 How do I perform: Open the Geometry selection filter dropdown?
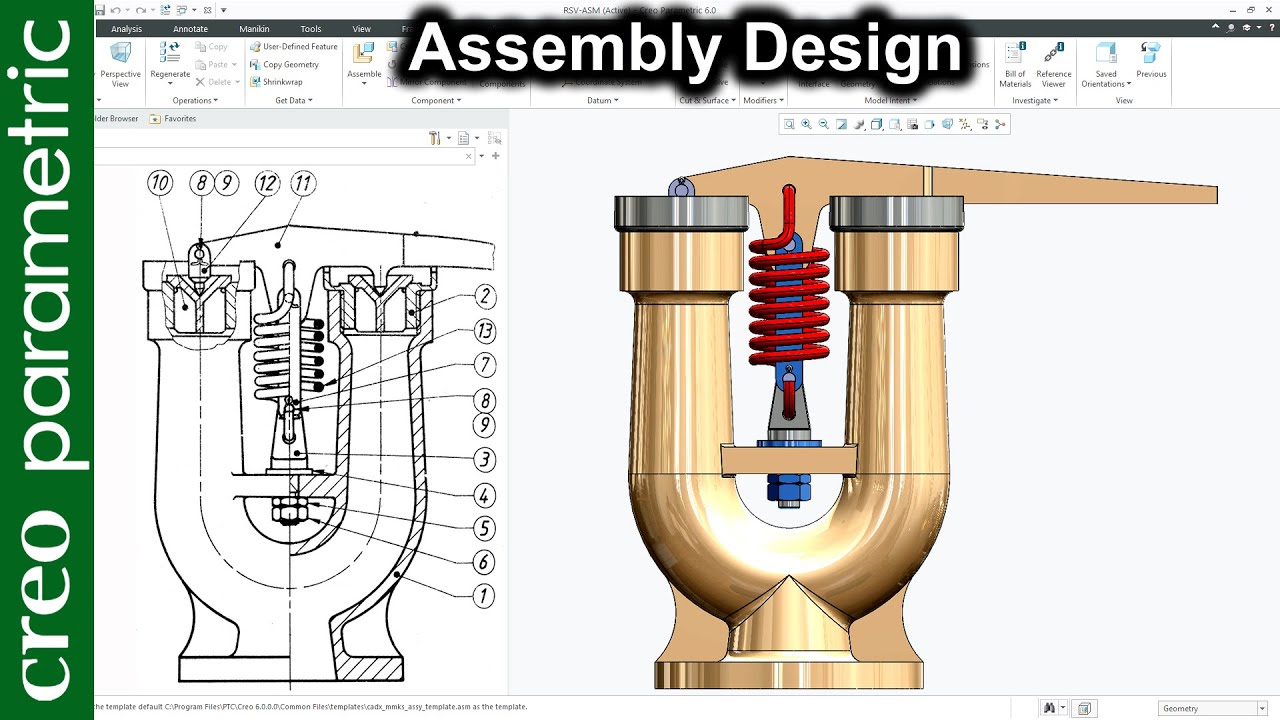pyautogui.click(x=1213, y=708)
